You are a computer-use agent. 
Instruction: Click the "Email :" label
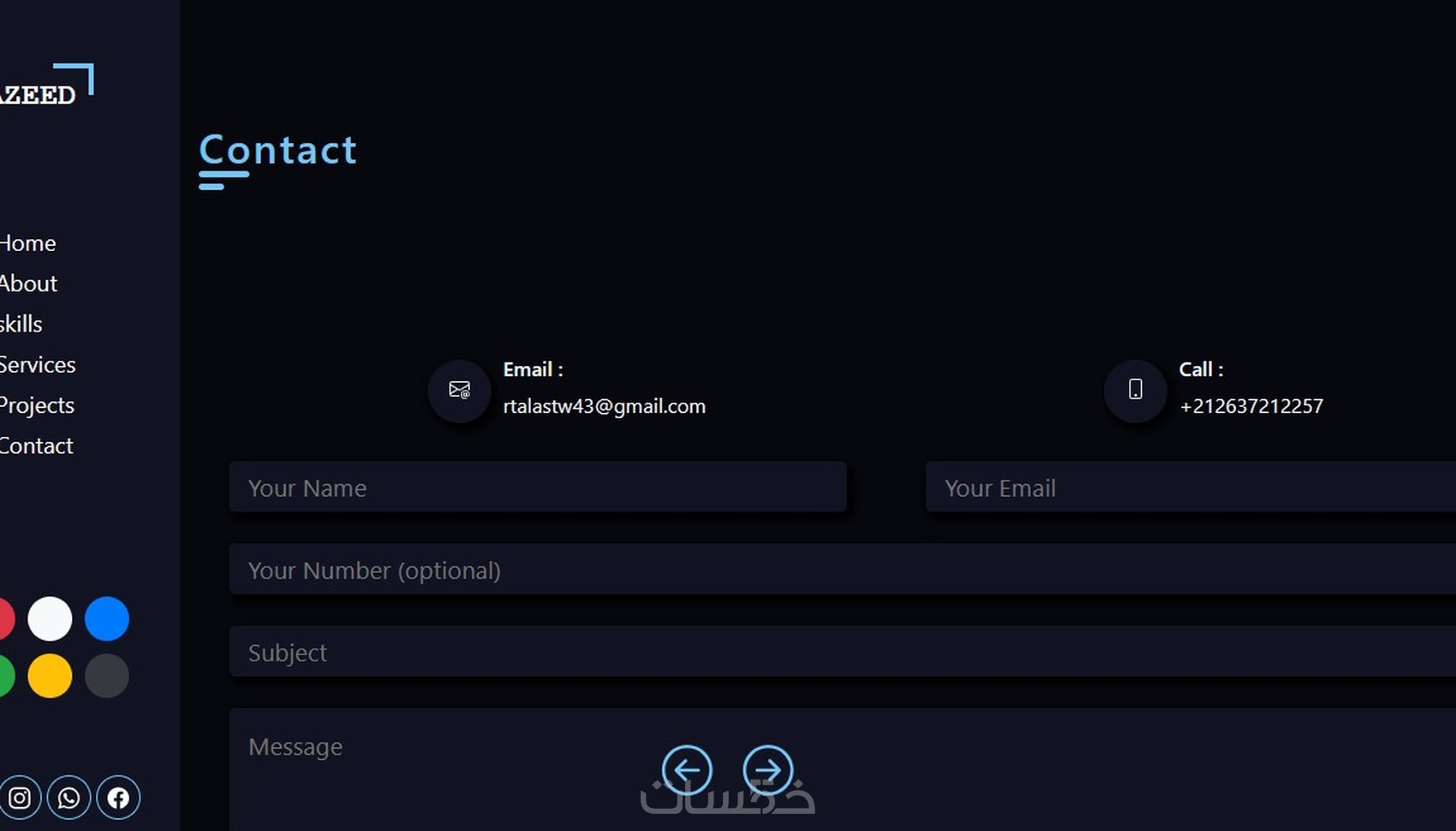pos(533,369)
